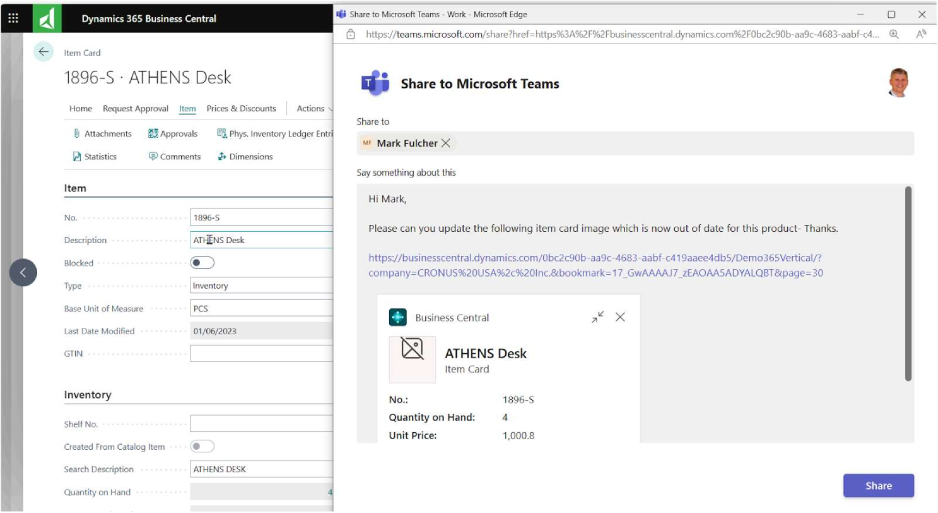Click the empty Shelf No. field
The width and height of the screenshot is (938, 513).
[261, 423]
